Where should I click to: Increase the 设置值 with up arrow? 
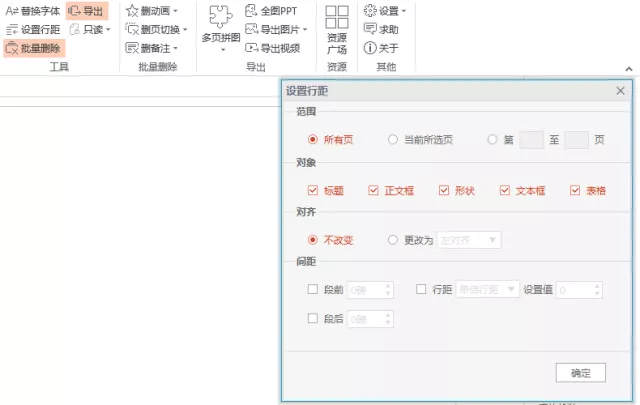[x=597, y=286]
